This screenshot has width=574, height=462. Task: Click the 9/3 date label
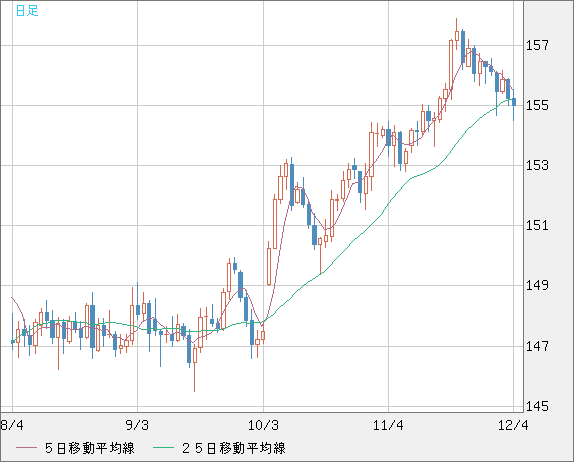point(137,425)
